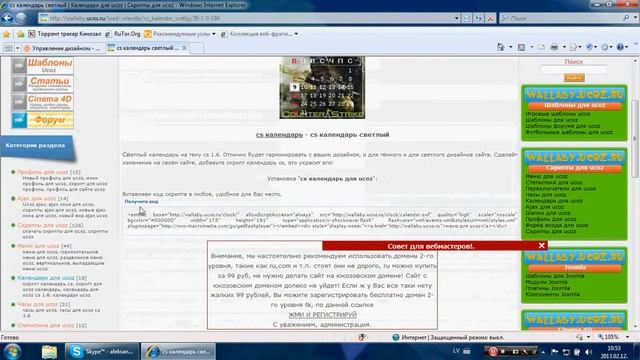Click the site Поиск input field
640x360 pixels.
click(574, 69)
